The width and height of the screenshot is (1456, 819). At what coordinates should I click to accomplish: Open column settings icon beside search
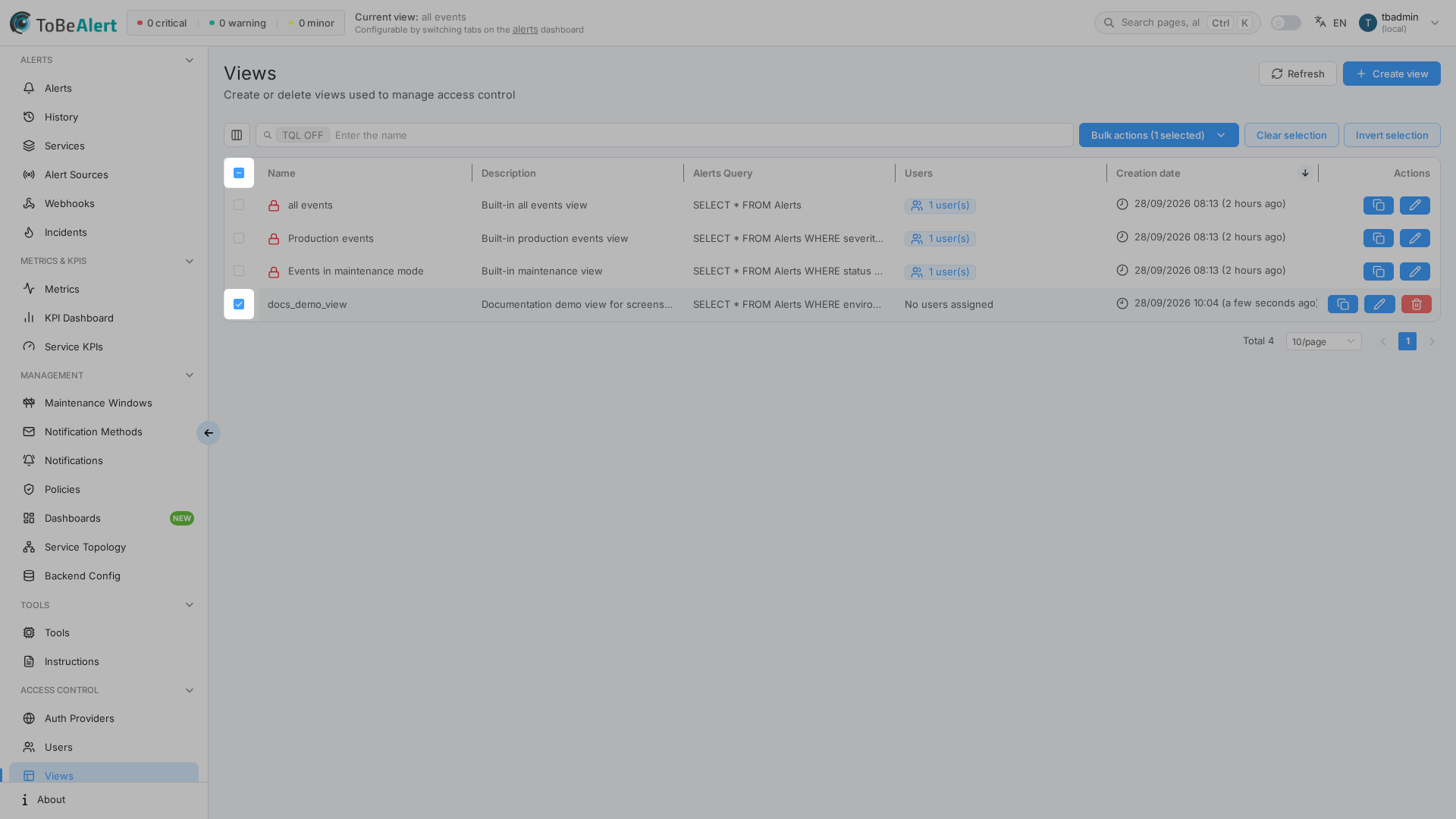[237, 135]
